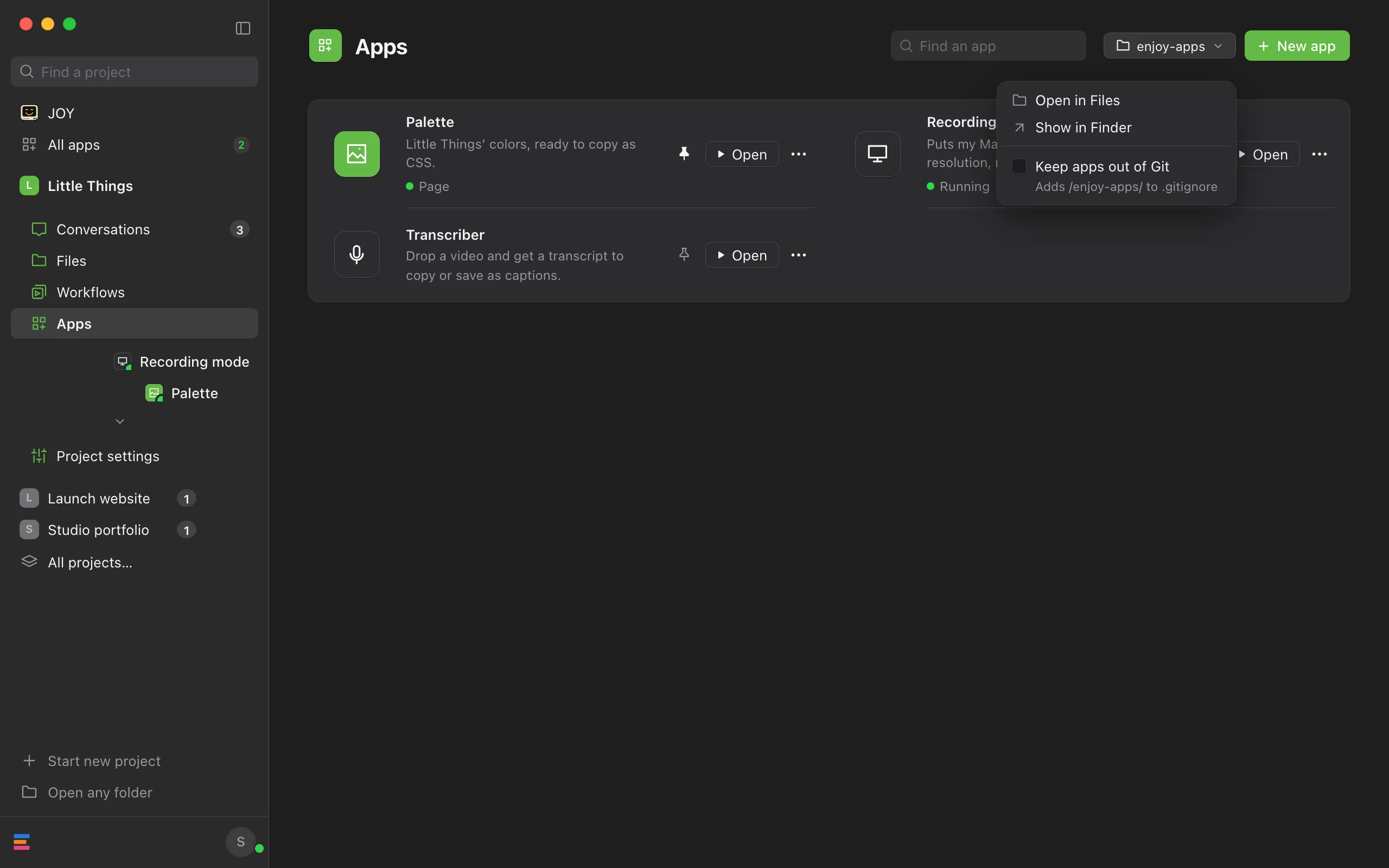The height and width of the screenshot is (868, 1389).
Task: Select Apps in the sidebar
Action: tap(135, 323)
